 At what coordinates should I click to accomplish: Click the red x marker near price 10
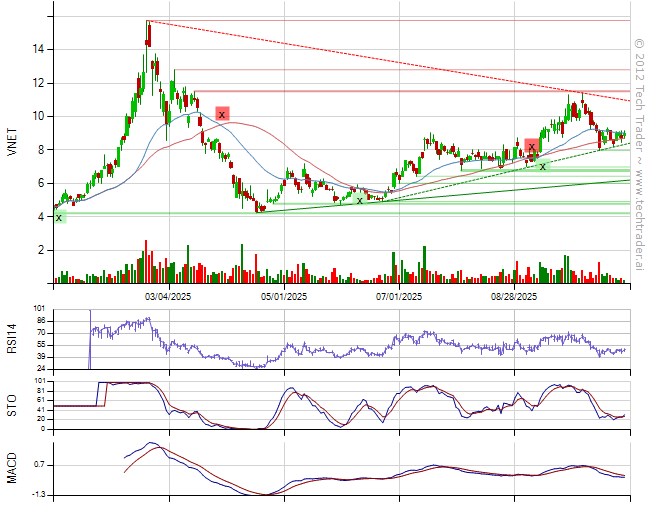pos(222,114)
